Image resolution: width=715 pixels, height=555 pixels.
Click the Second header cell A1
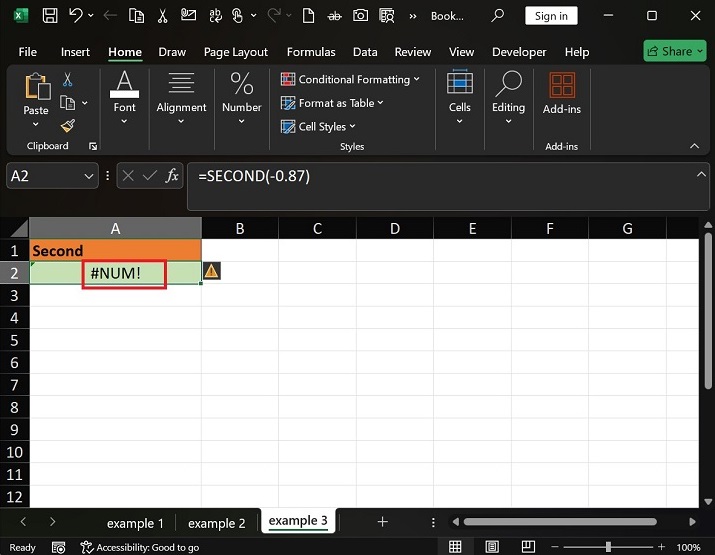click(115, 250)
